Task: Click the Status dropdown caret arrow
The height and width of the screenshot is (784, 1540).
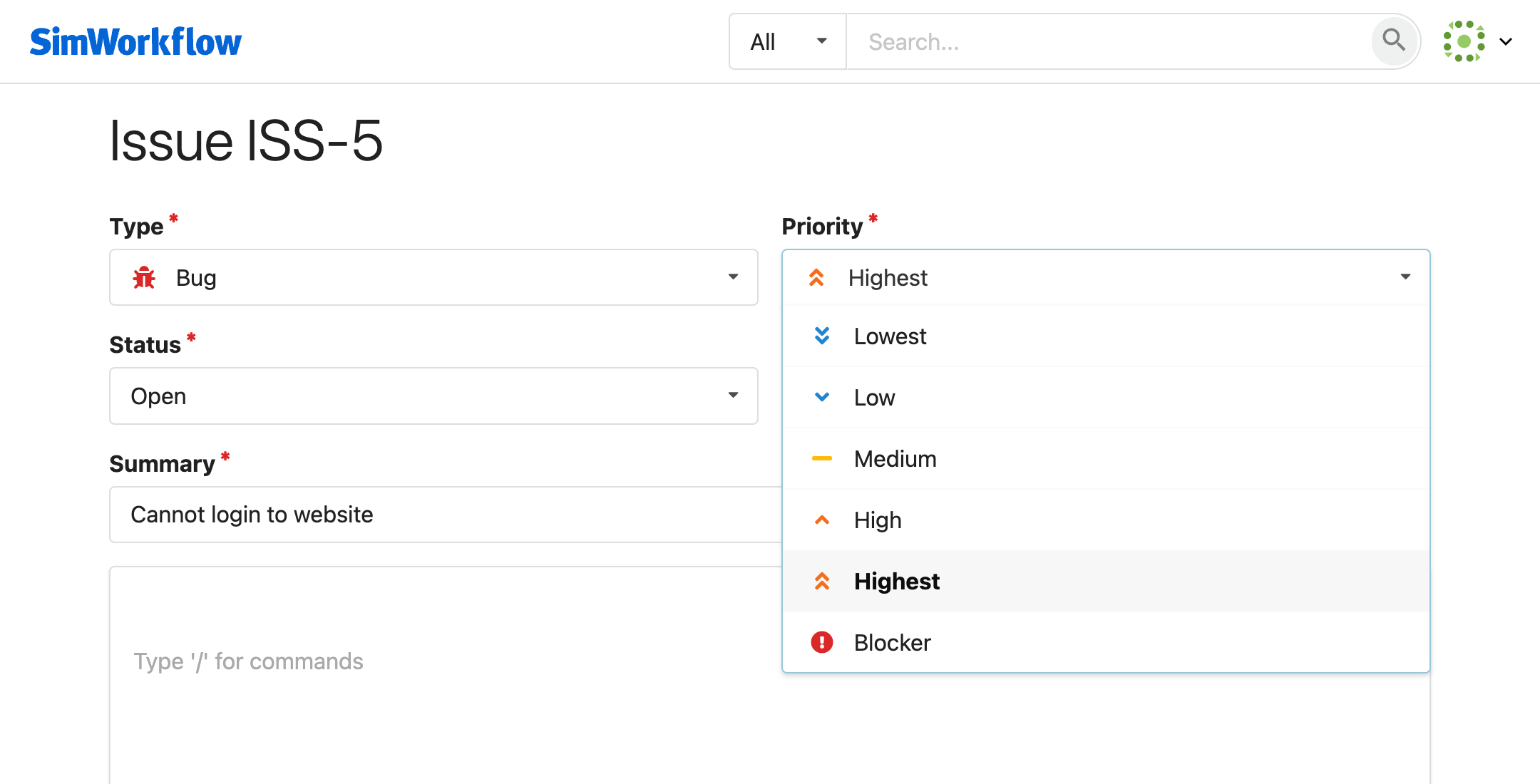Action: (x=733, y=395)
